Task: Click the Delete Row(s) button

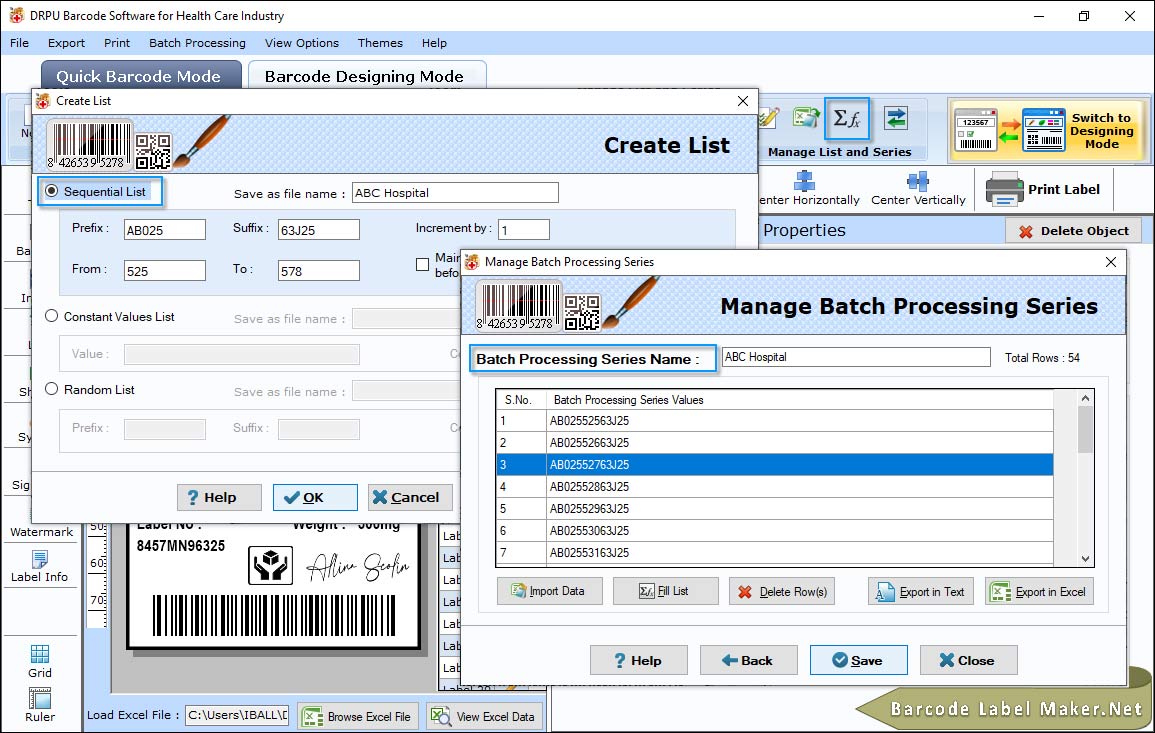Action: (x=782, y=591)
